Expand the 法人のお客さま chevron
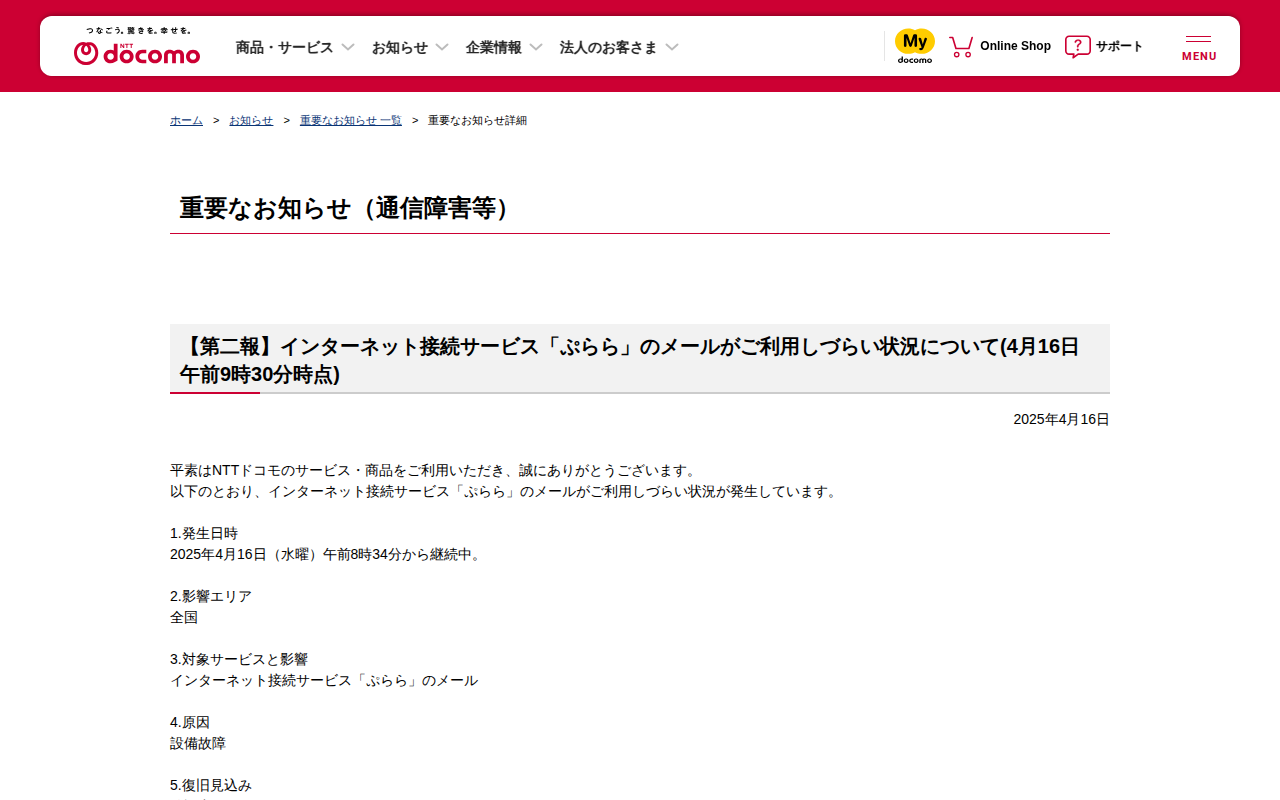Screen dimensions: 1280x800 pos(672,47)
